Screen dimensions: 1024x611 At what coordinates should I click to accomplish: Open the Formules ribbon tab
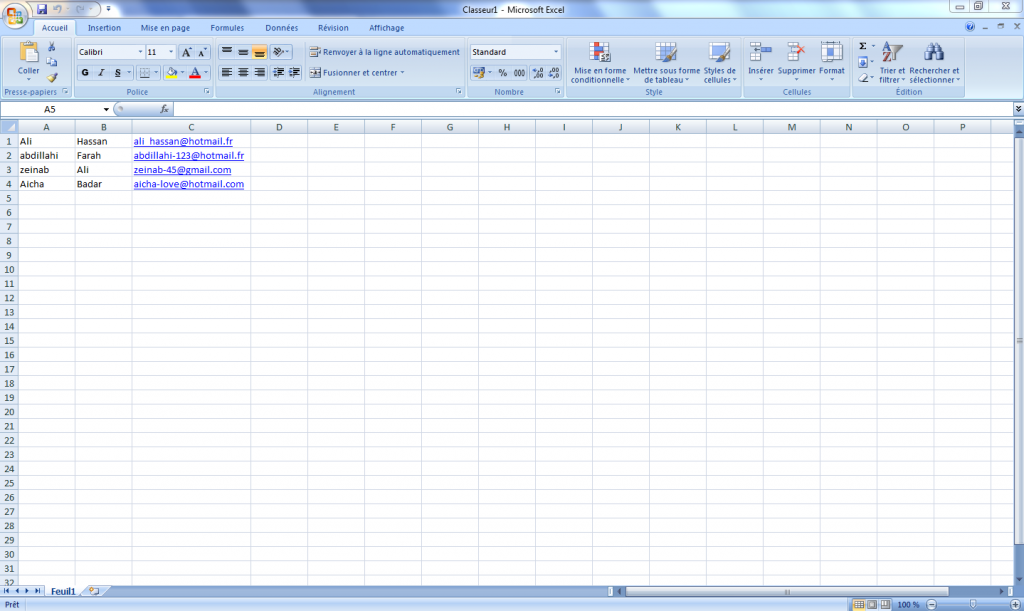coord(227,28)
